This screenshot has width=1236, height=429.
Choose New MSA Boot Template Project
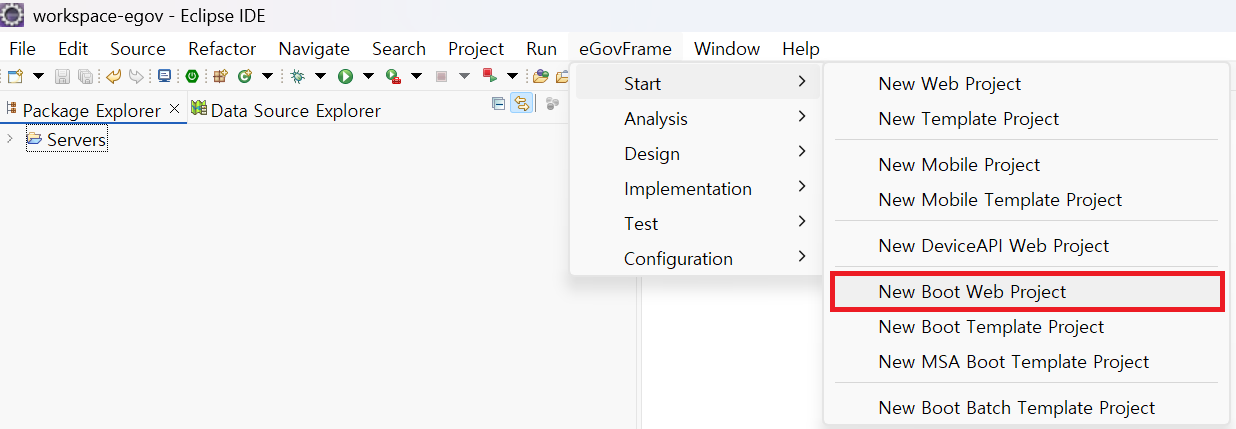[1013, 362]
